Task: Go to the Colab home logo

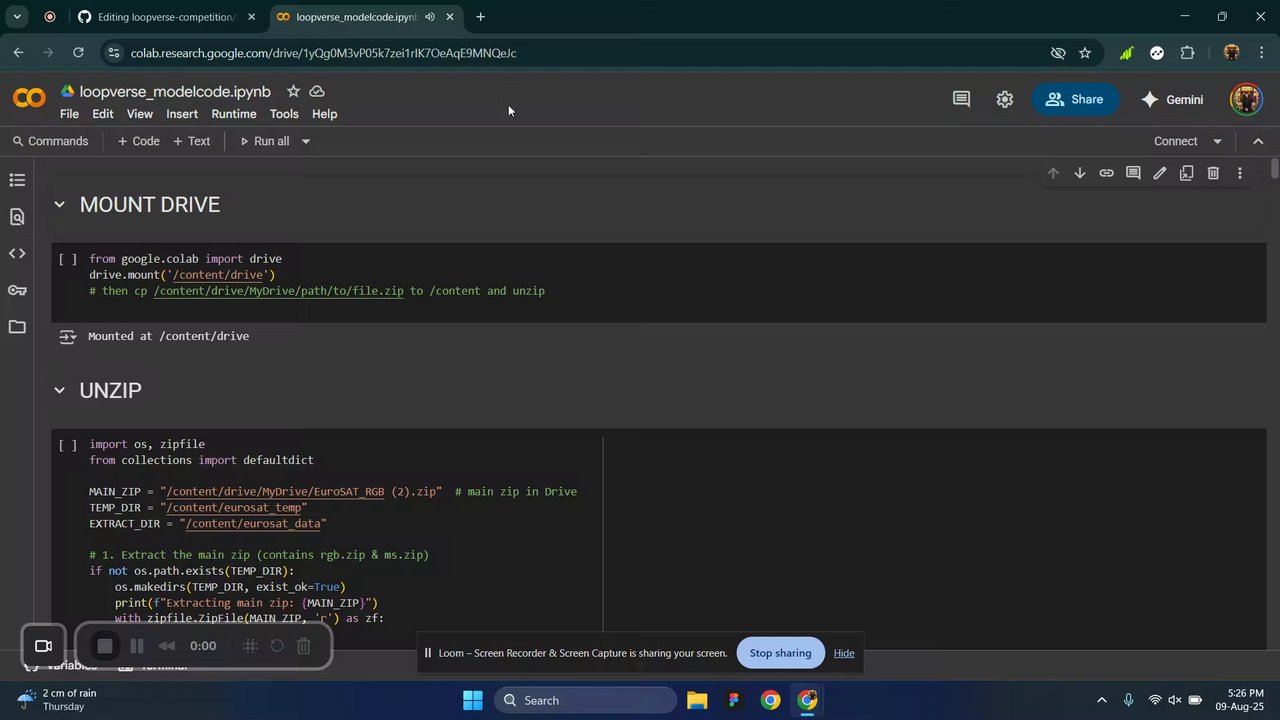Action: click(x=29, y=98)
